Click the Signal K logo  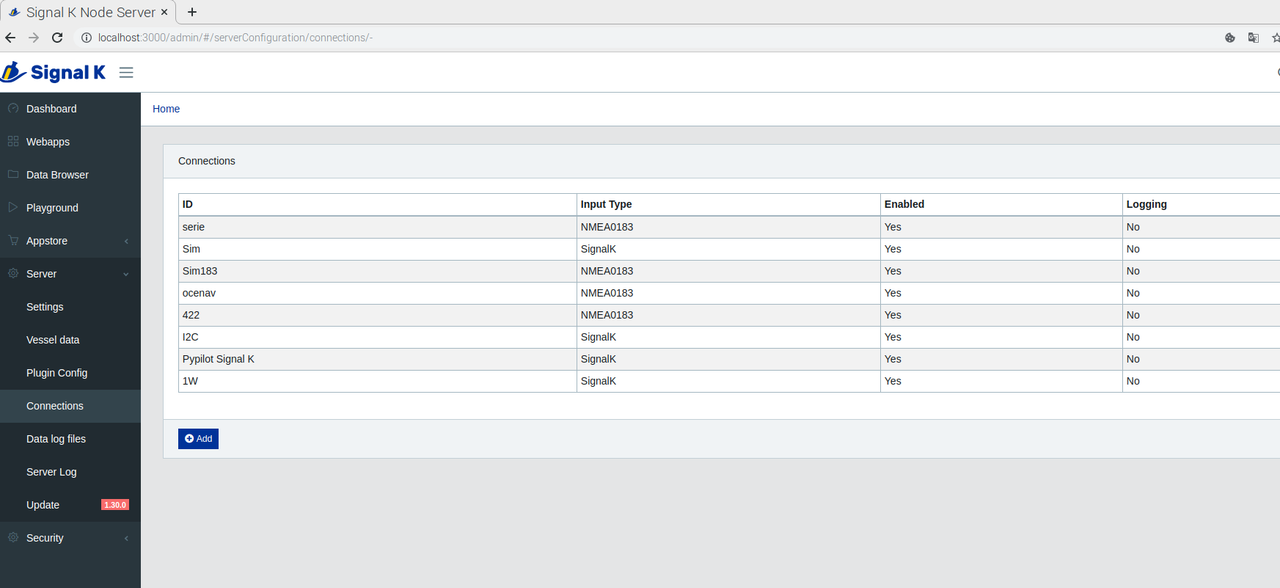(54, 72)
